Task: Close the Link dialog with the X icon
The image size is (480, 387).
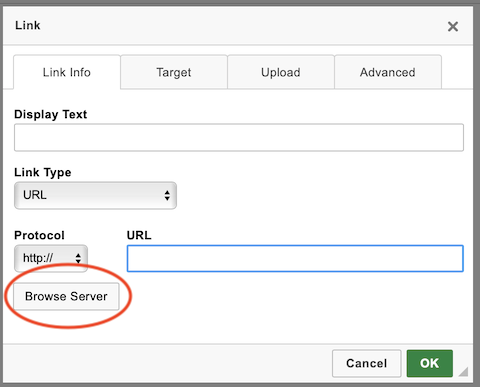Action: [x=453, y=26]
